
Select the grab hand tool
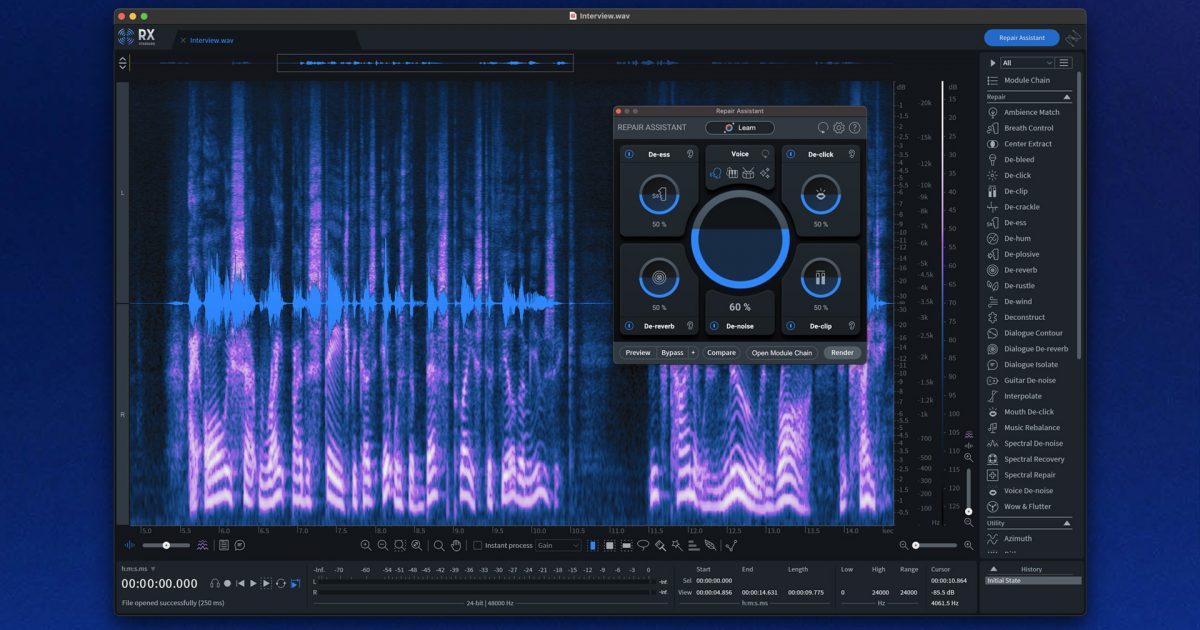click(x=456, y=545)
